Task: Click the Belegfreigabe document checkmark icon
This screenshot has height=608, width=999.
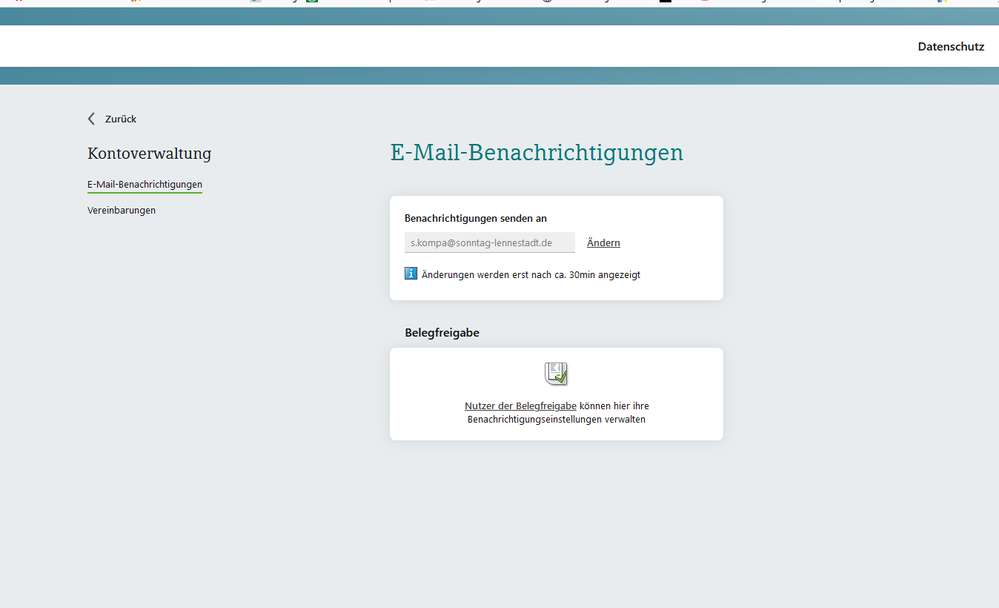Action: tap(556, 373)
